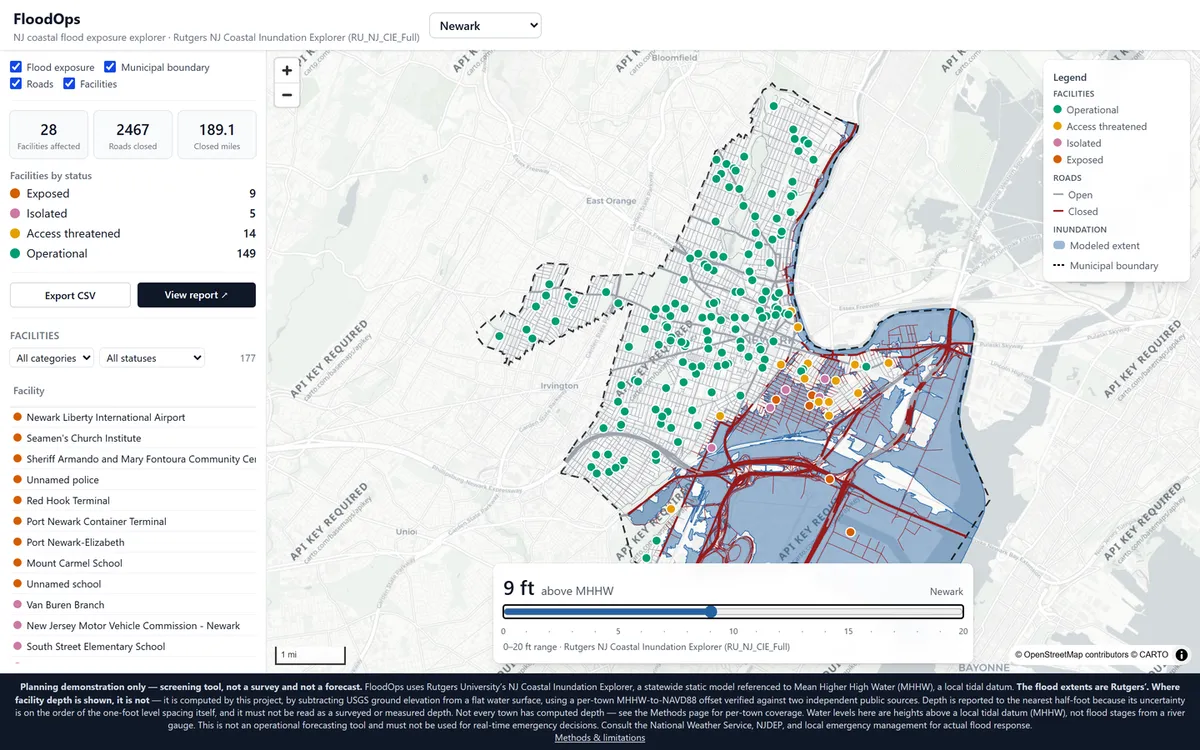Screen dimensions: 1200x750
Task: Select Unnamed school facility row
Action: (133, 584)
